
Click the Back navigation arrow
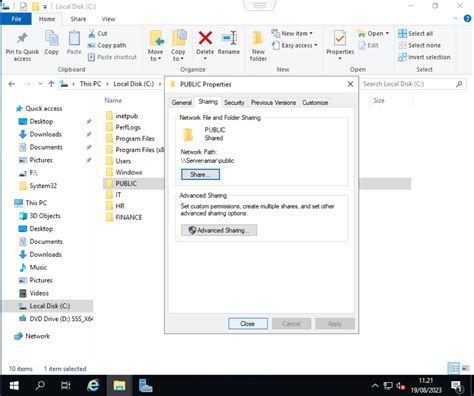12,84
